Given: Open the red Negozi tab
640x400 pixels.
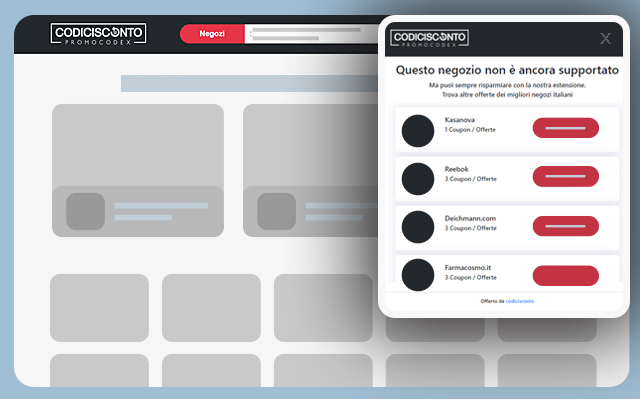Looking at the screenshot, I should tap(212, 33).
